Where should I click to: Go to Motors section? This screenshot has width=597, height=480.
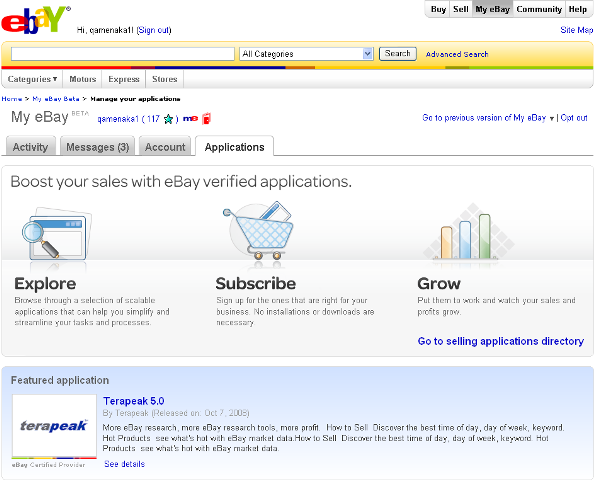pos(82,79)
